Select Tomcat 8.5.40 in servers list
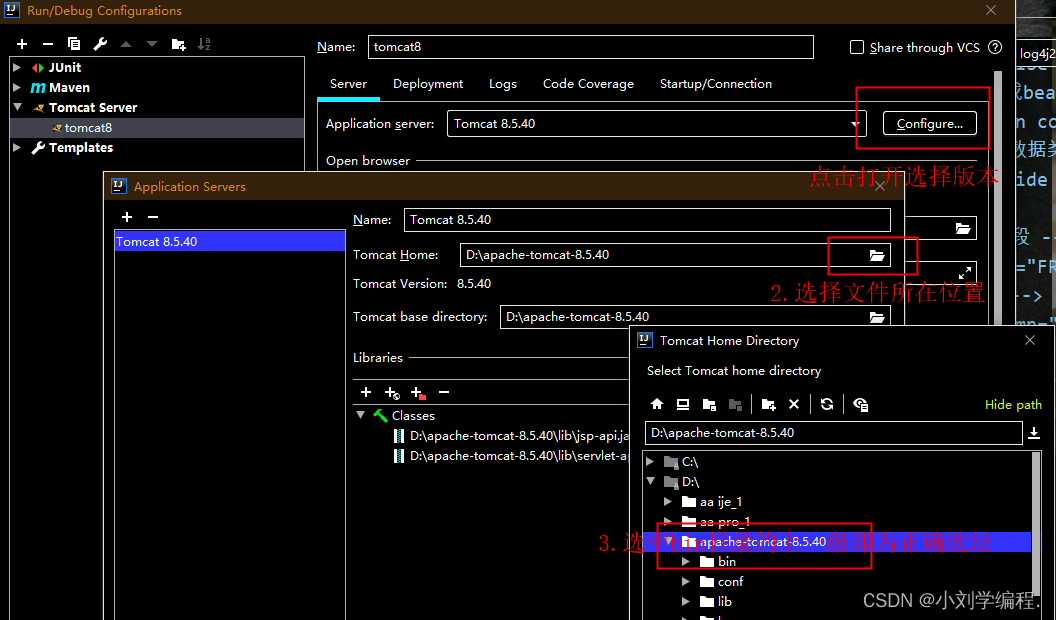The image size is (1056, 620). (230, 242)
